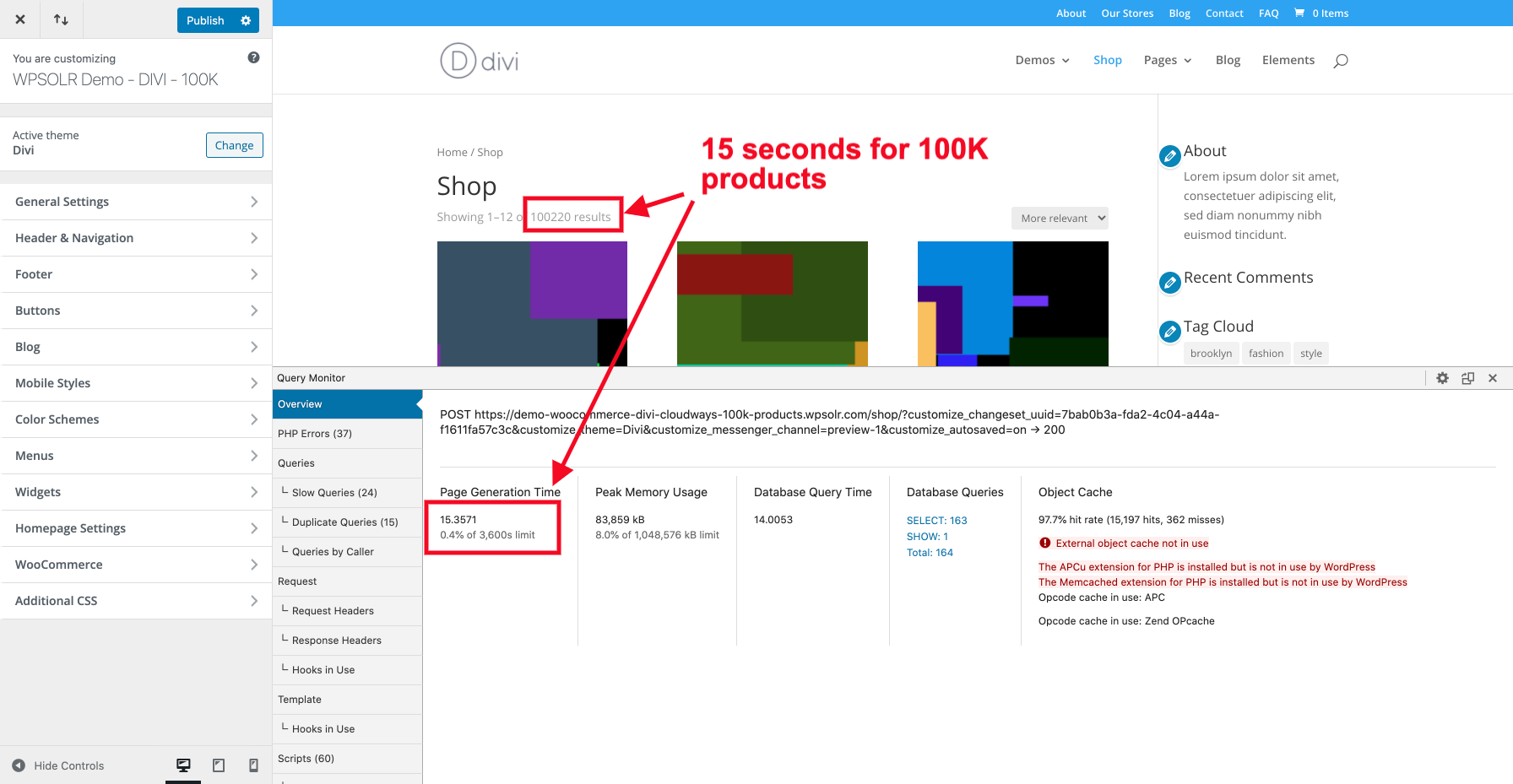Switch to desktop preview device
1513x784 pixels.
click(183, 765)
